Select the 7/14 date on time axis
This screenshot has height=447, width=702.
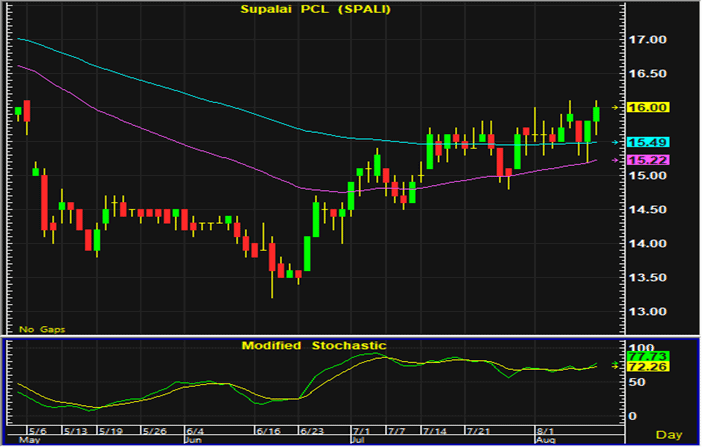(434, 431)
